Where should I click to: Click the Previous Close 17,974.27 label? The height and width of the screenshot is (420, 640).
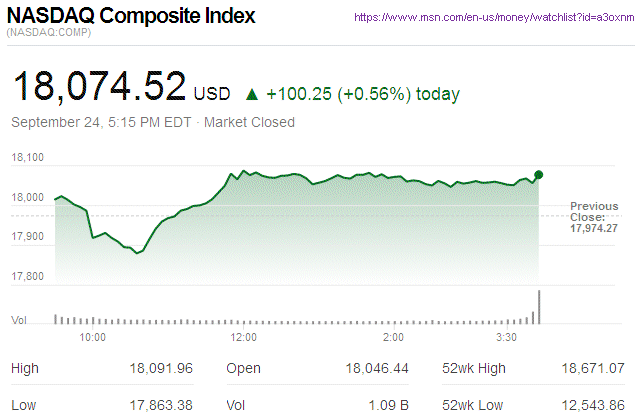[594, 217]
